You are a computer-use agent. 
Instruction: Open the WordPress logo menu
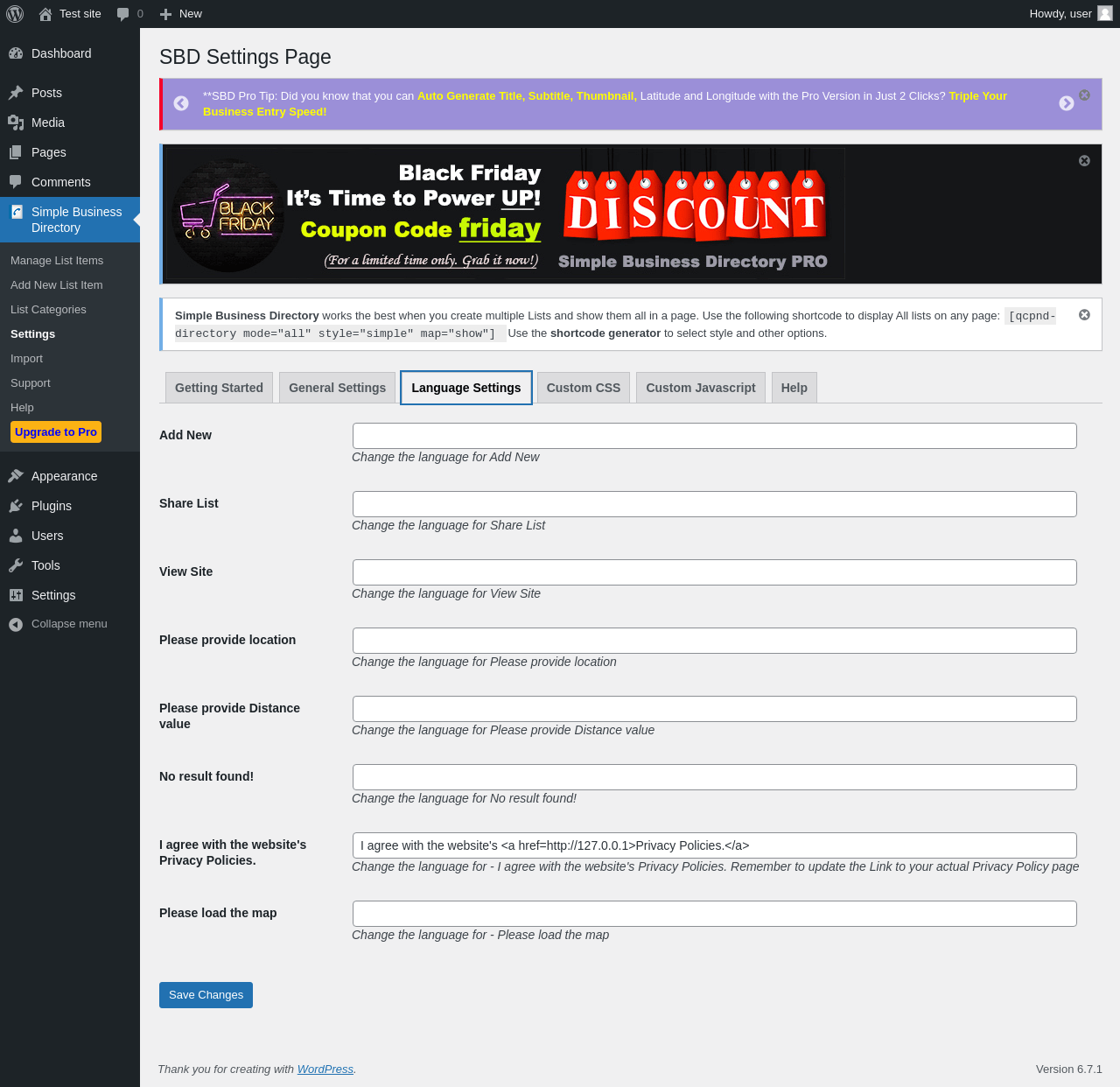coord(15,14)
